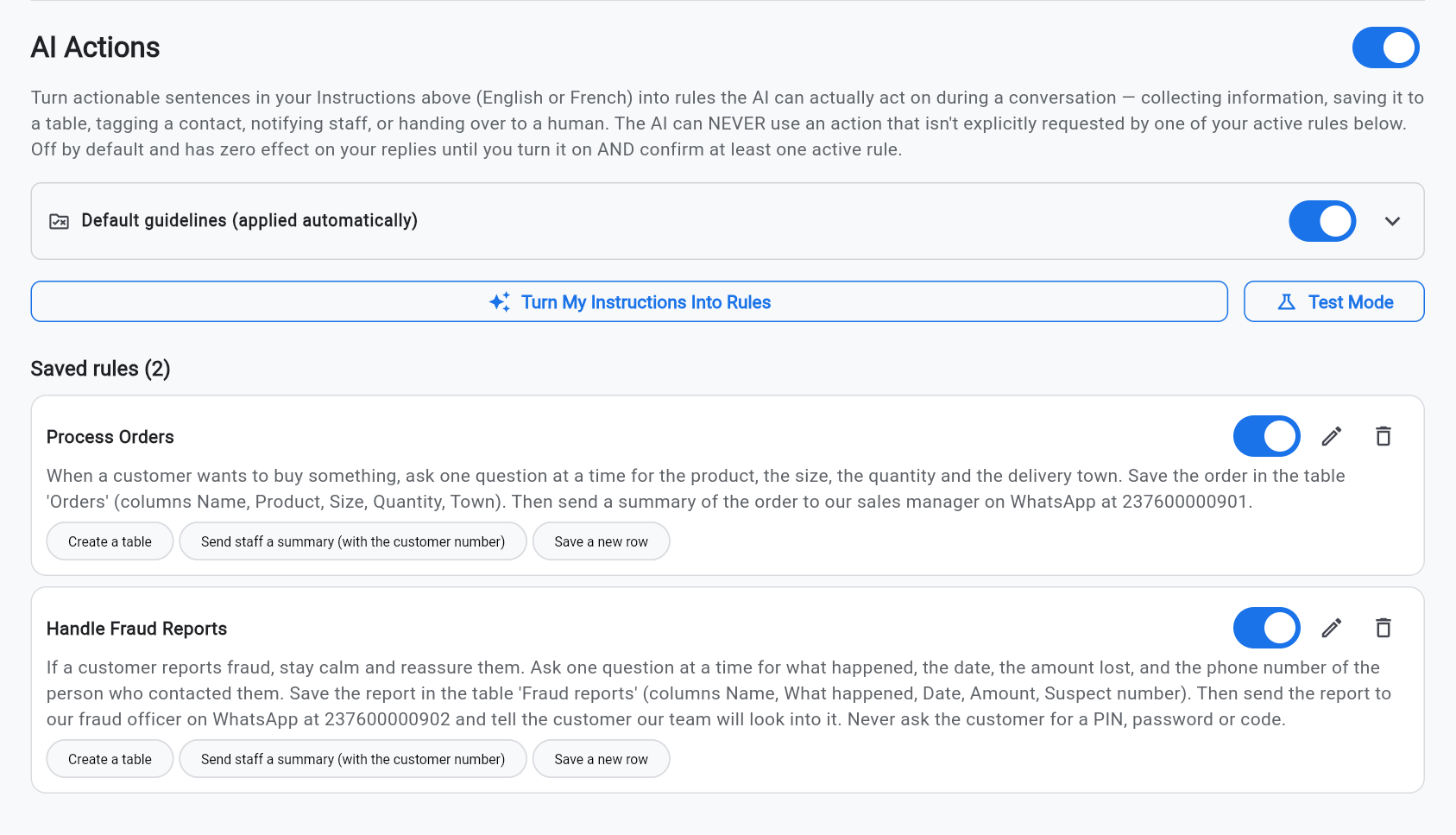Viewport: 1456px width, 835px height.
Task: Click the 'Process Orders' rule title
Action: (x=110, y=437)
